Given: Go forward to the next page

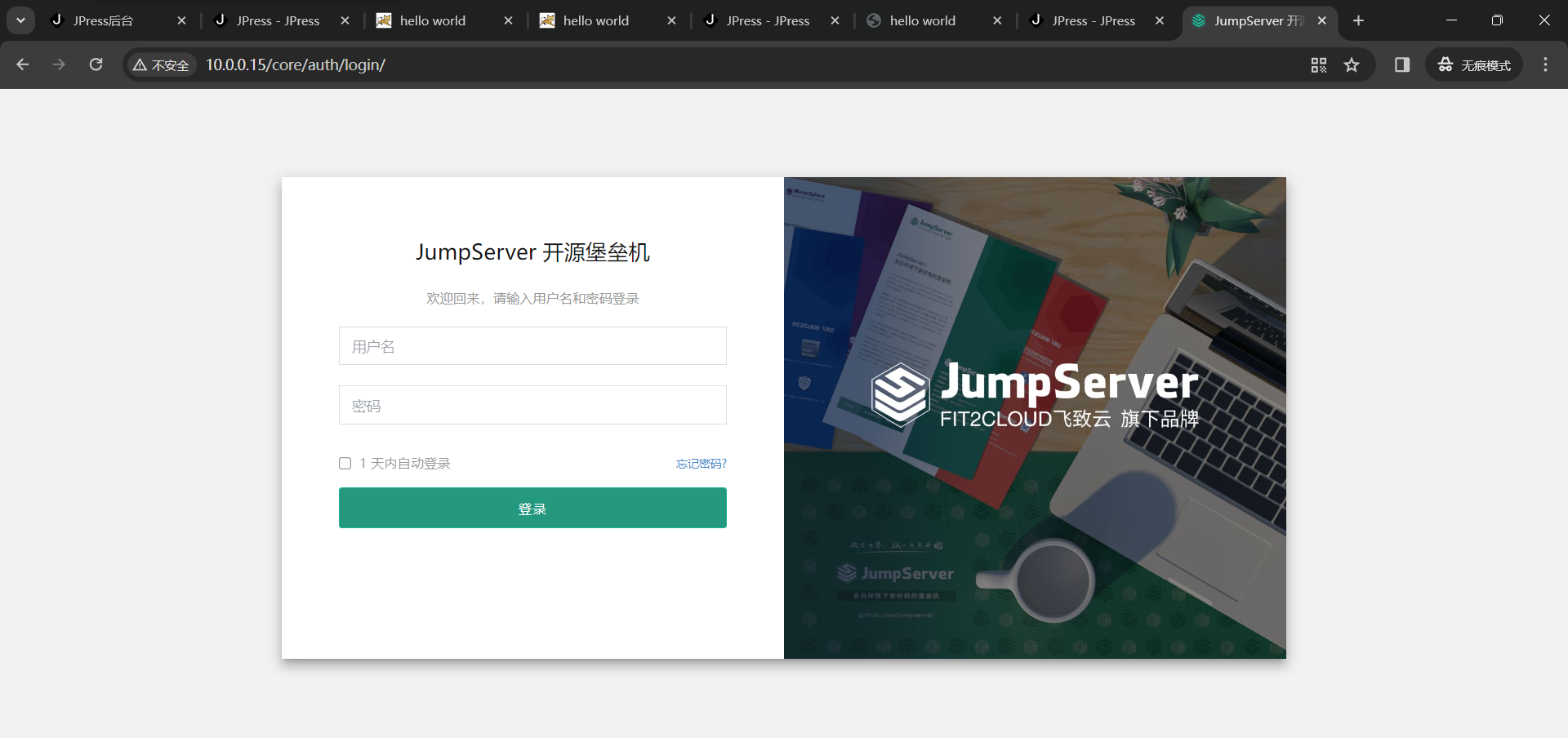Looking at the screenshot, I should pyautogui.click(x=59, y=64).
